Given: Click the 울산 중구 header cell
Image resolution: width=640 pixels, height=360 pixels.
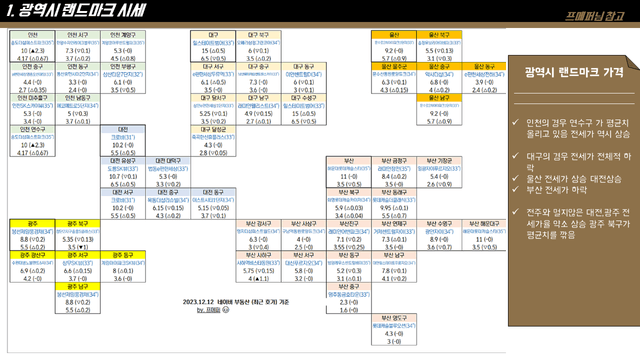Looking at the screenshot, I should pos(439,67).
